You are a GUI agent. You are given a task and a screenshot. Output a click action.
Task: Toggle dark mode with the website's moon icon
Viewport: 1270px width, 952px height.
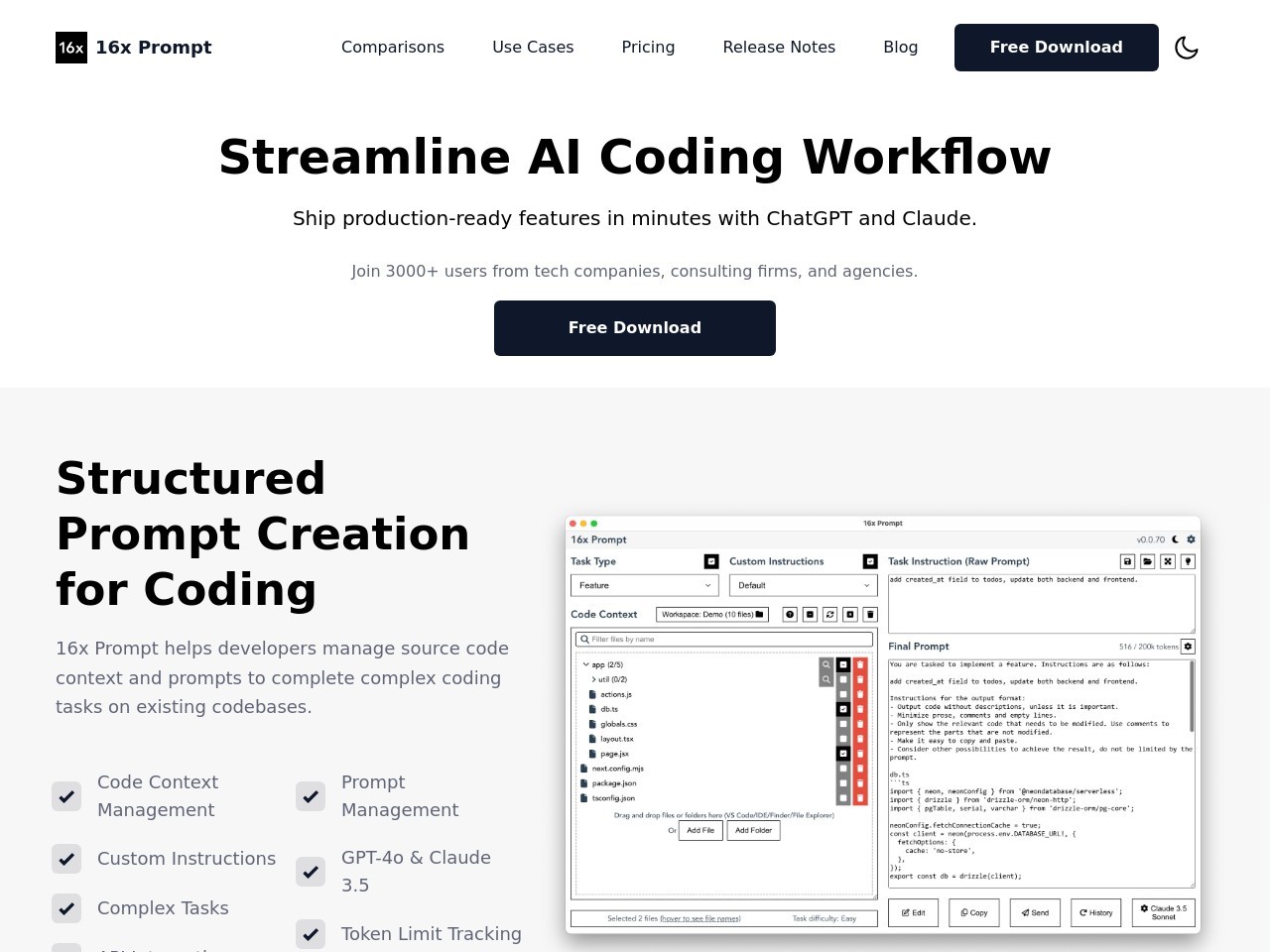(x=1187, y=48)
